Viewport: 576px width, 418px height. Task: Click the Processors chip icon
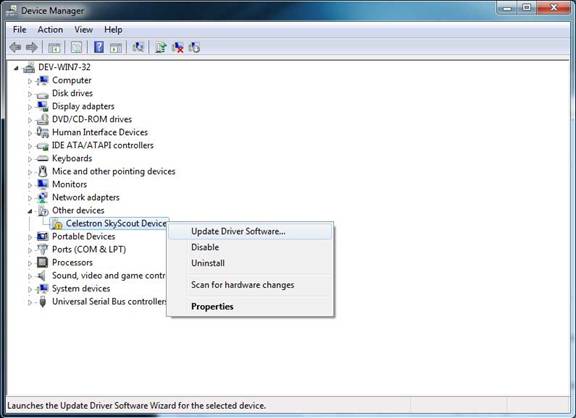coord(43,262)
